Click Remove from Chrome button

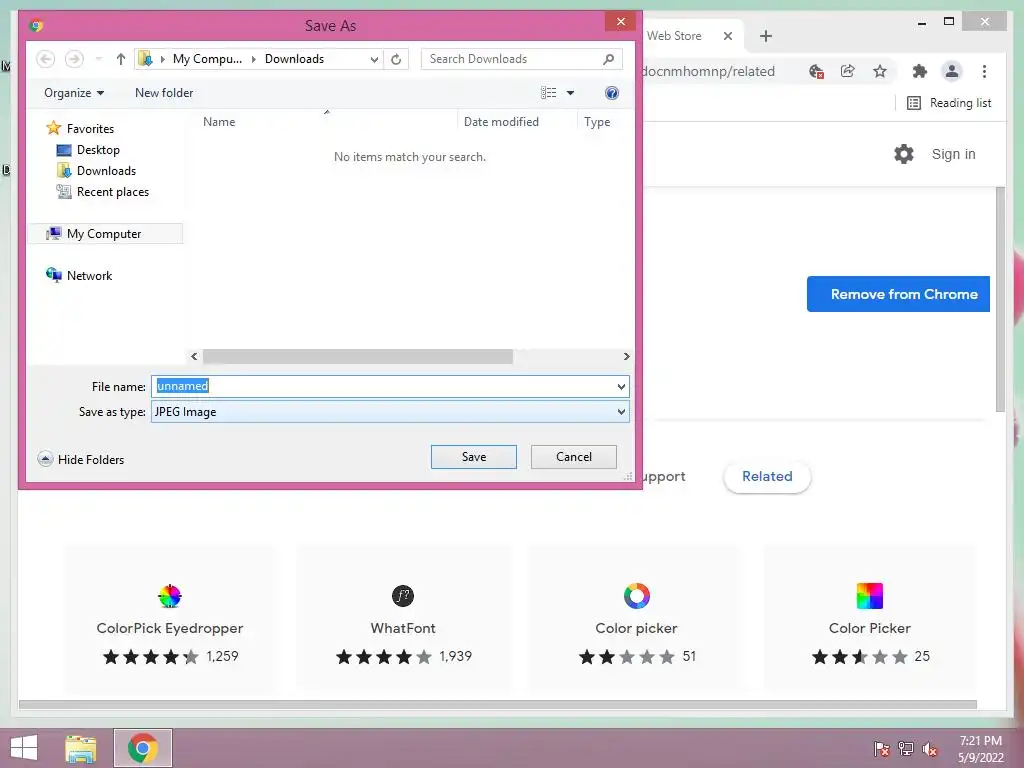coord(899,294)
